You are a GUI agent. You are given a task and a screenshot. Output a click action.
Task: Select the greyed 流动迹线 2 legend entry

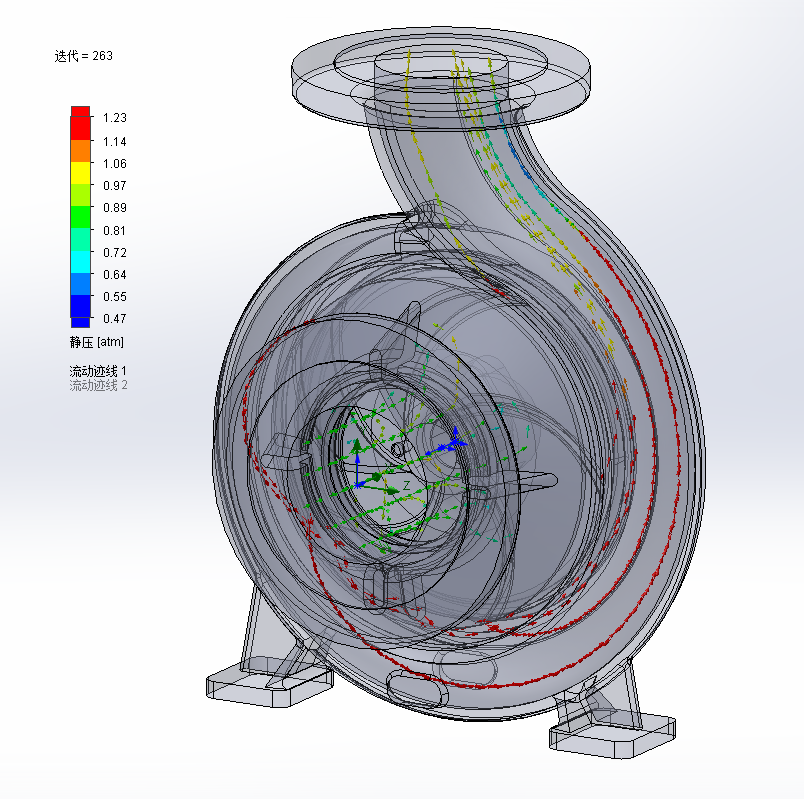point(98,385)
